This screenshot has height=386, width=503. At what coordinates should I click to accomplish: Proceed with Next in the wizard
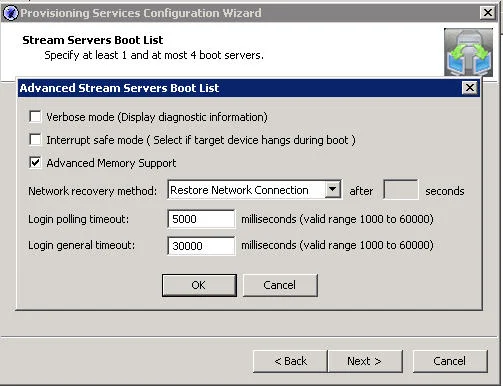pos(365,361)
